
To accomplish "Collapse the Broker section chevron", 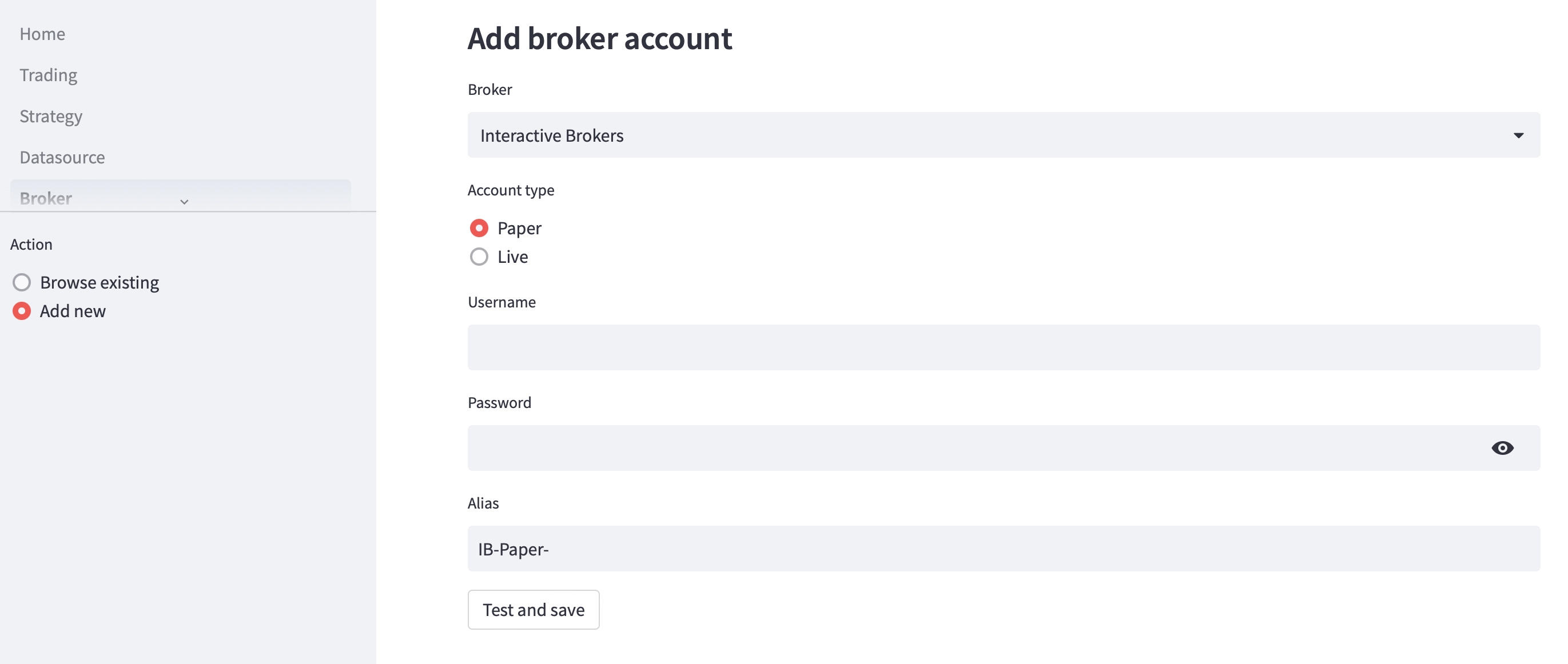I will (x=185, y=202).
